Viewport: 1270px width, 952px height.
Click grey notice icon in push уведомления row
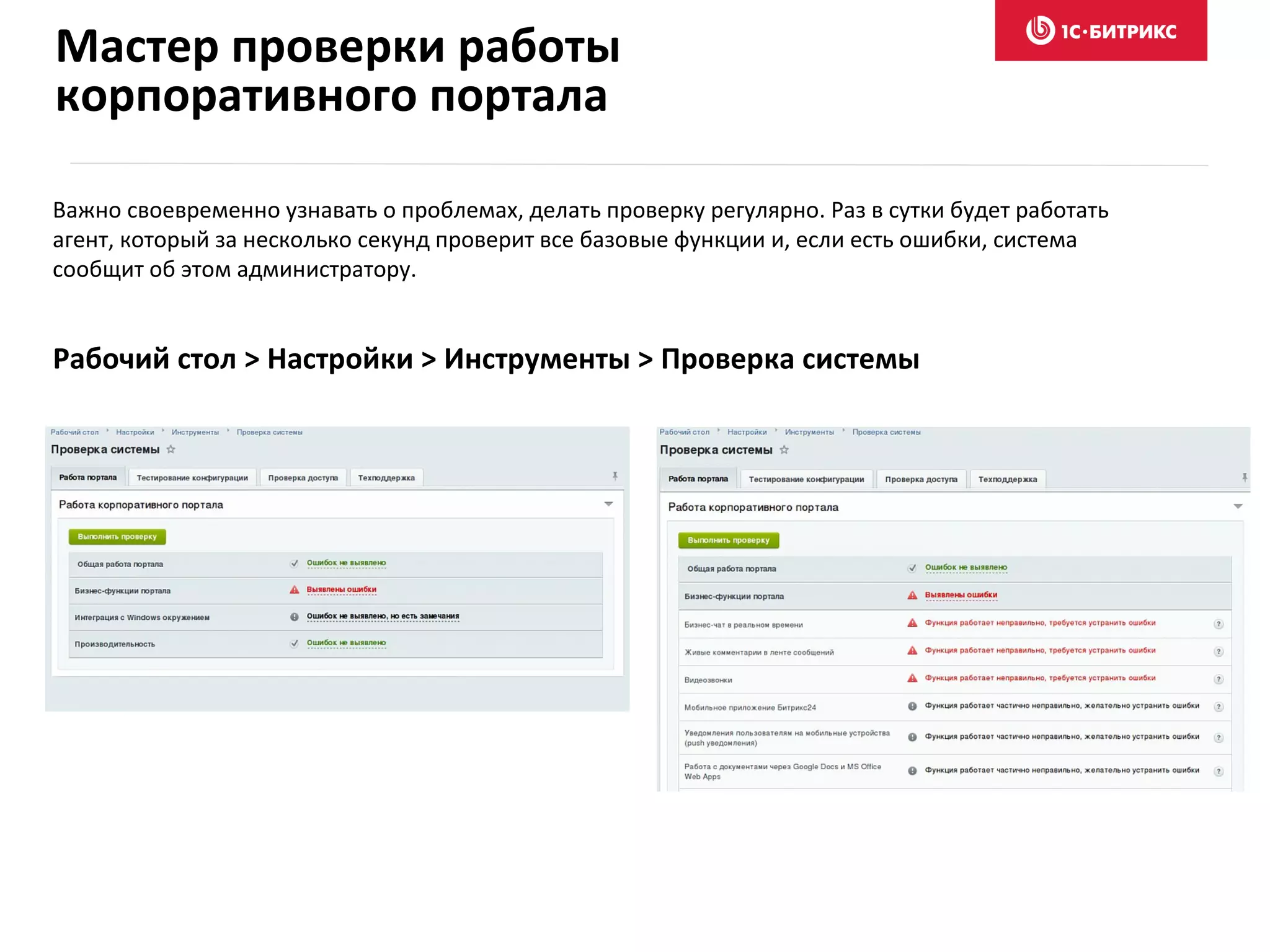coord(912,737)
